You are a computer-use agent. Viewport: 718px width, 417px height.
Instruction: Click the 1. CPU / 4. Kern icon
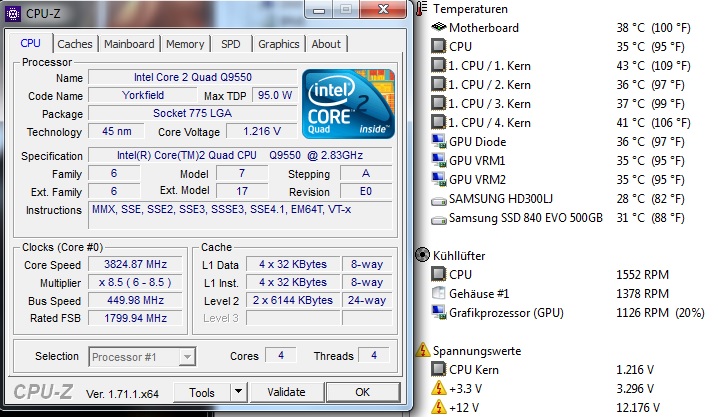(439, 122)
